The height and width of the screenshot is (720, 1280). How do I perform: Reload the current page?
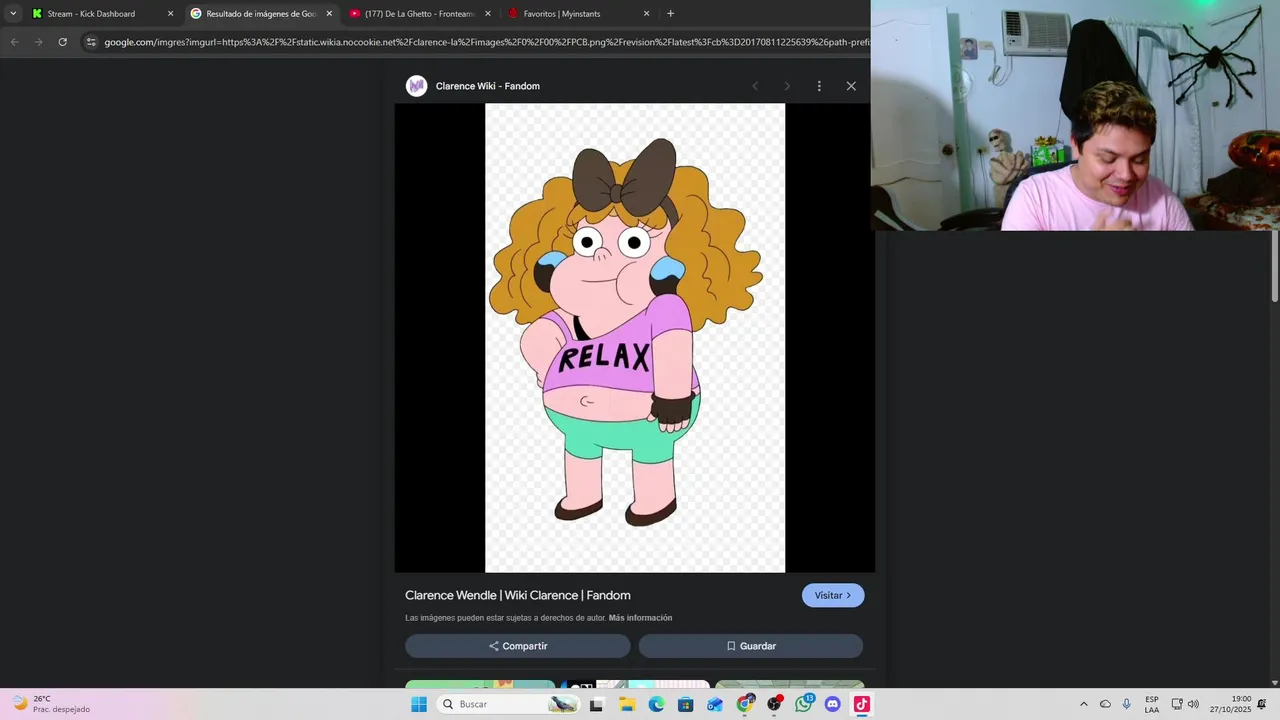click(62, 42)
